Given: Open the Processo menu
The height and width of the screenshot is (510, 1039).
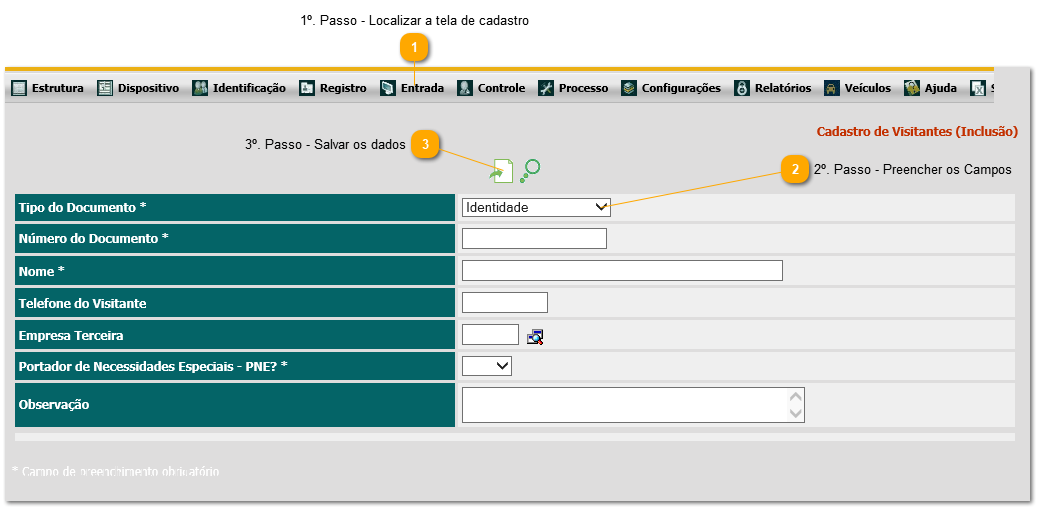Looking at the screenshot, I should pos(582,88).
